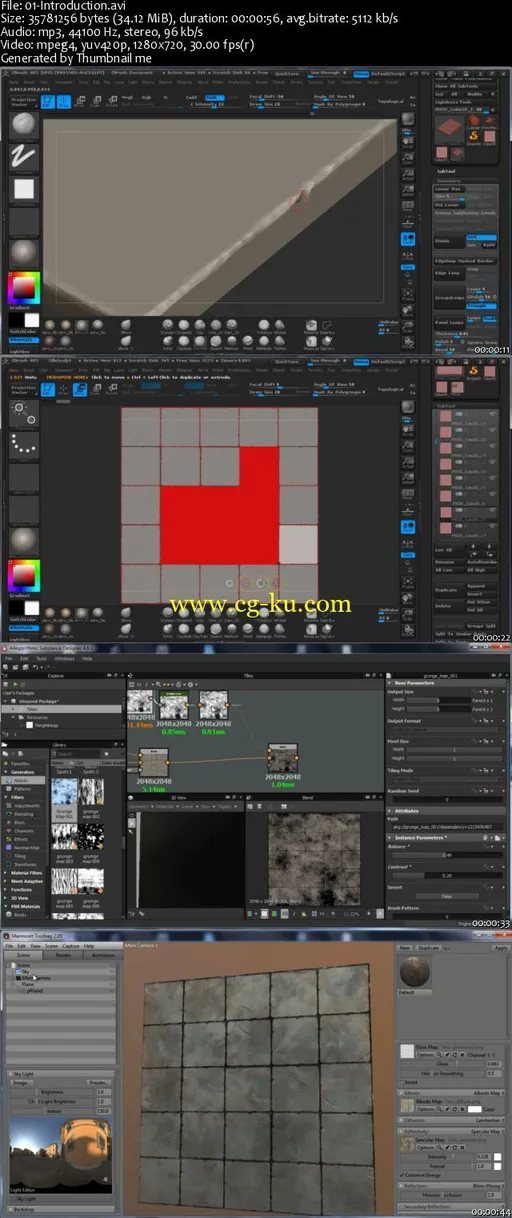
Task: Adjust the Sky Light Brightness slider in Marmoset
Action: click(52, 1092)
